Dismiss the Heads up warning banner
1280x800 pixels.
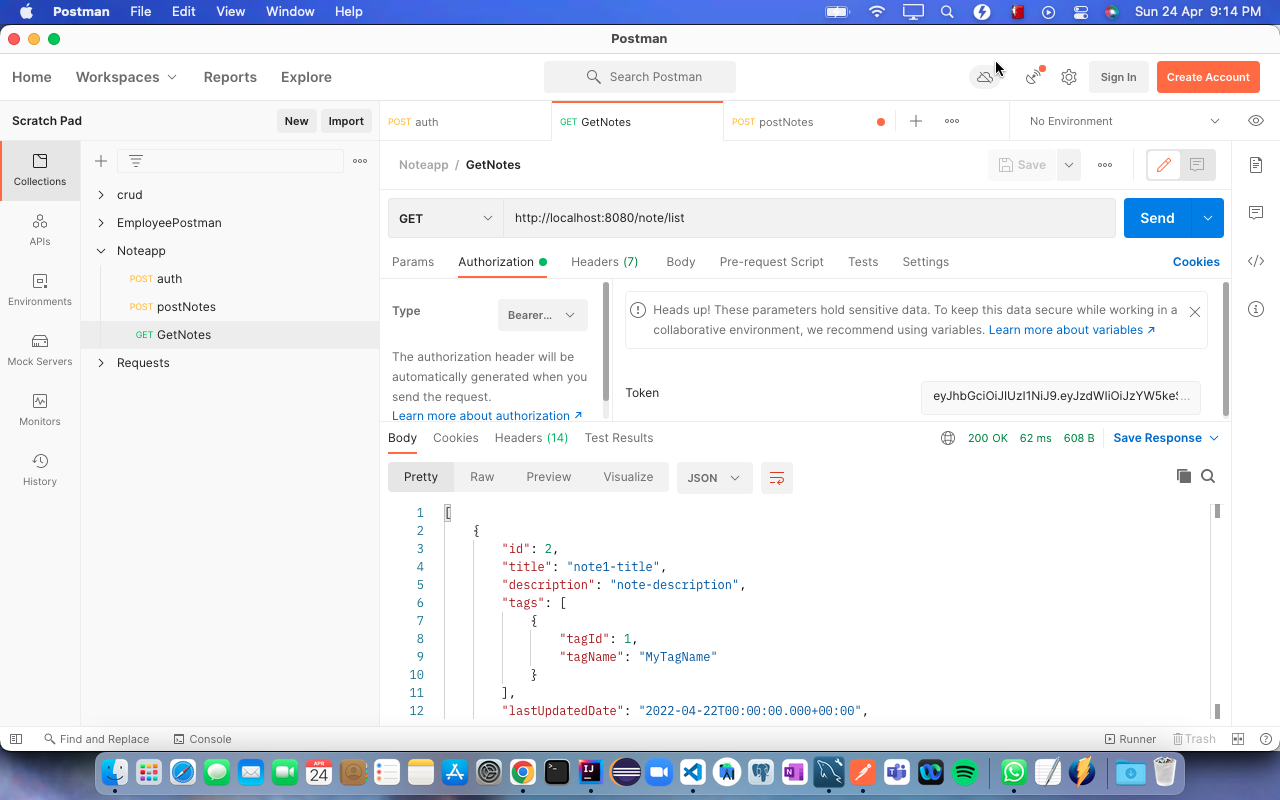tap(1194, 312)
